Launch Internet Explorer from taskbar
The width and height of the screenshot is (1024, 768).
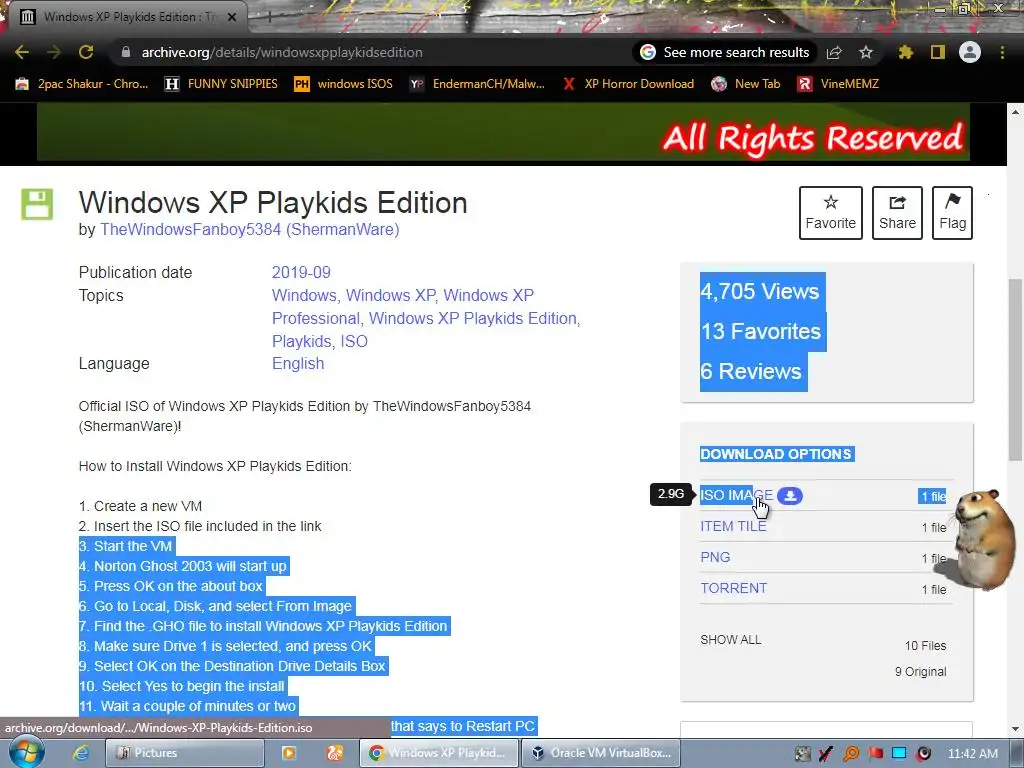click(x=81, y=753)
